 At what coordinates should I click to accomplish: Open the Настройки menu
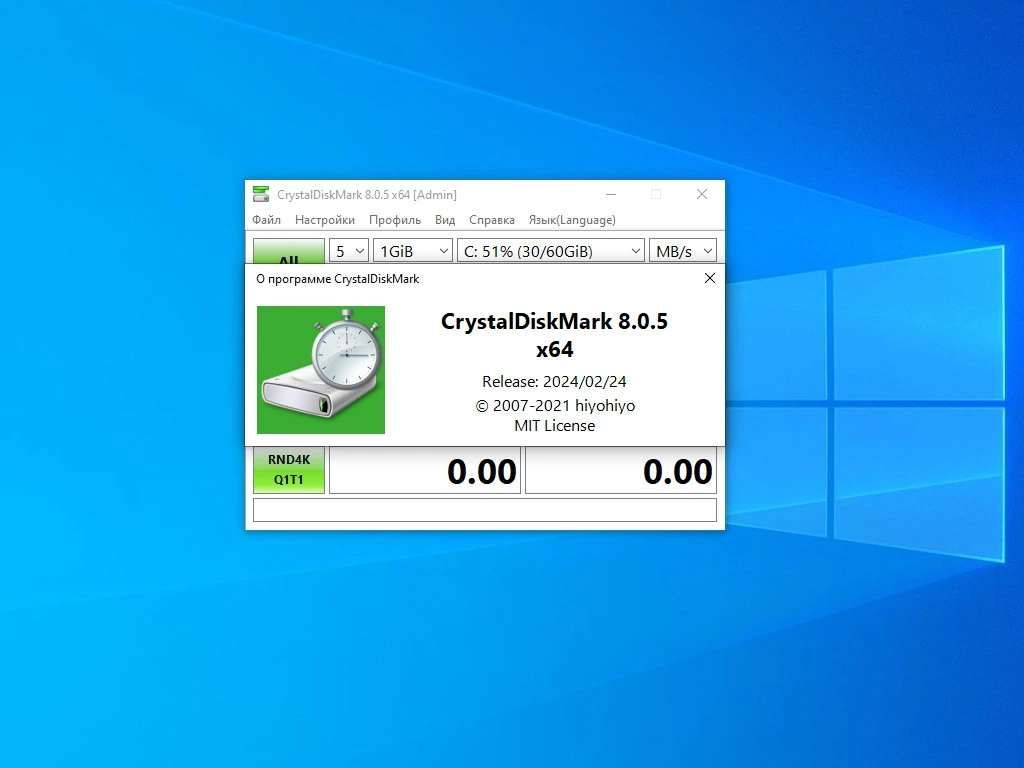click(325, 220)
